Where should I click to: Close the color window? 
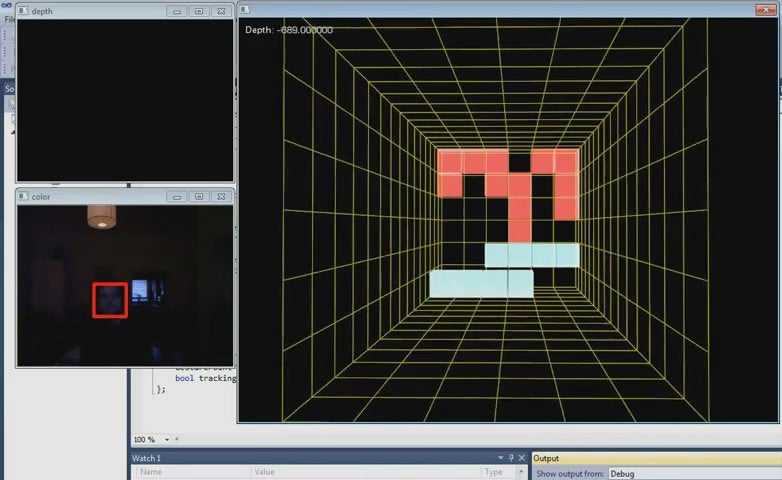[221, 197]
